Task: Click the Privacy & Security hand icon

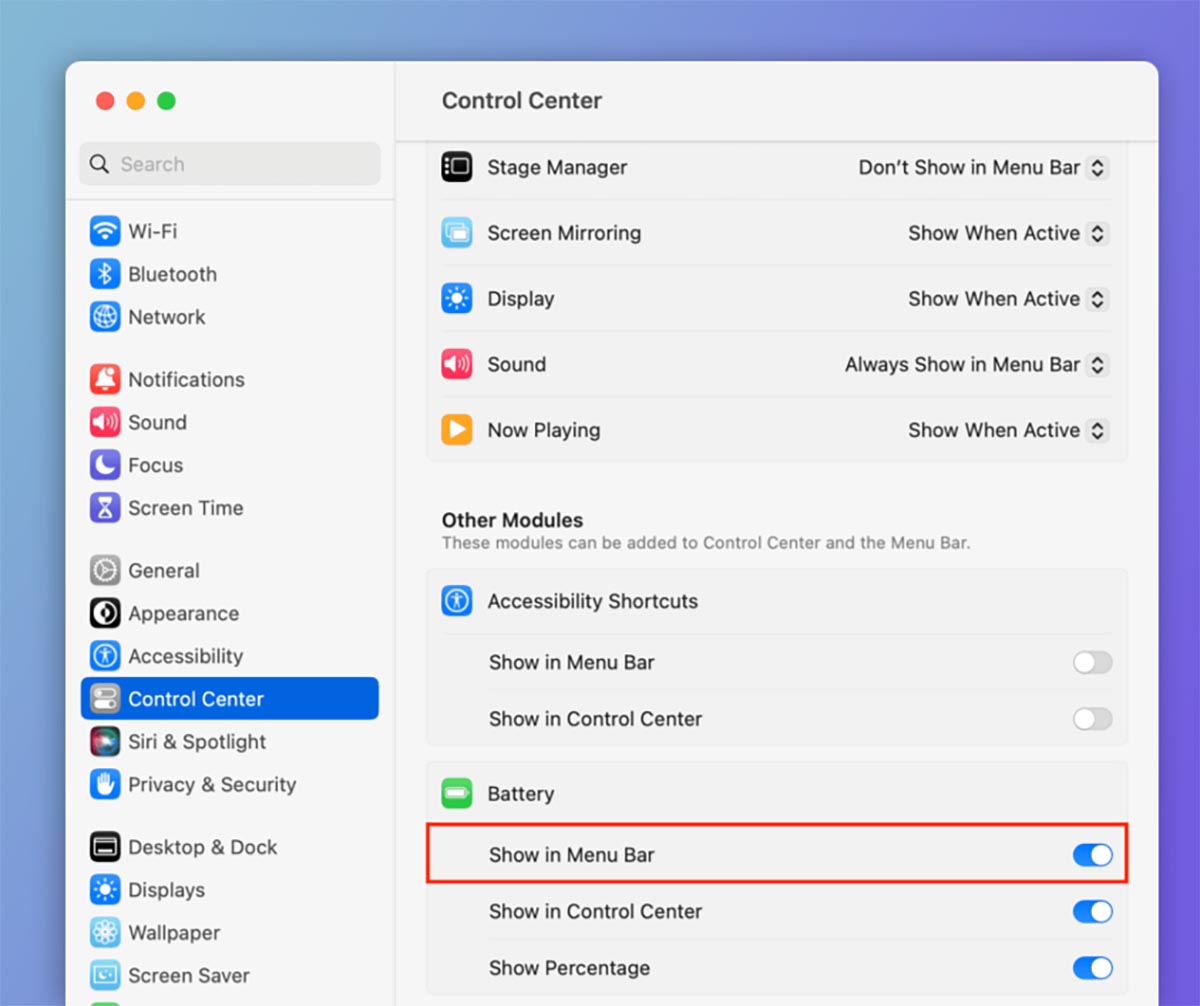Action: click(105, 784)
